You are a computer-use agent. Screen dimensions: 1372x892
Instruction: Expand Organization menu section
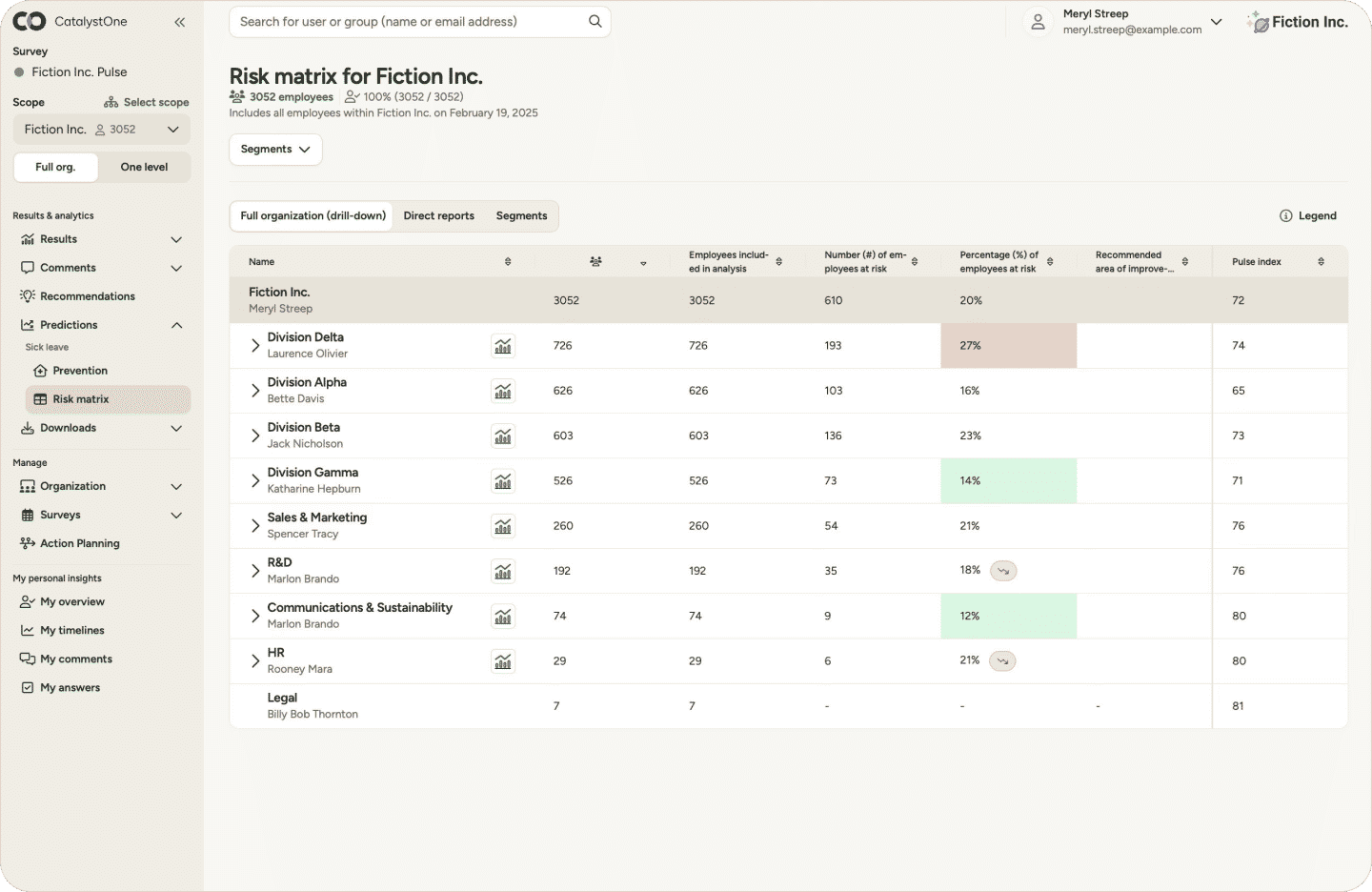point(176,487)
